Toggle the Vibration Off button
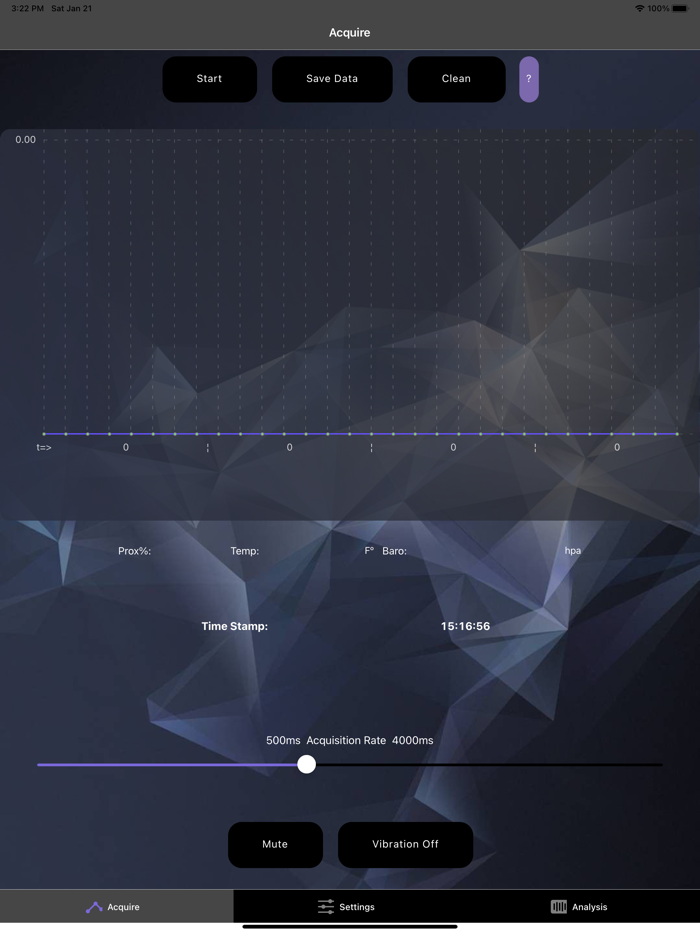This screenshot has height=934, width=700. (406, 844)
